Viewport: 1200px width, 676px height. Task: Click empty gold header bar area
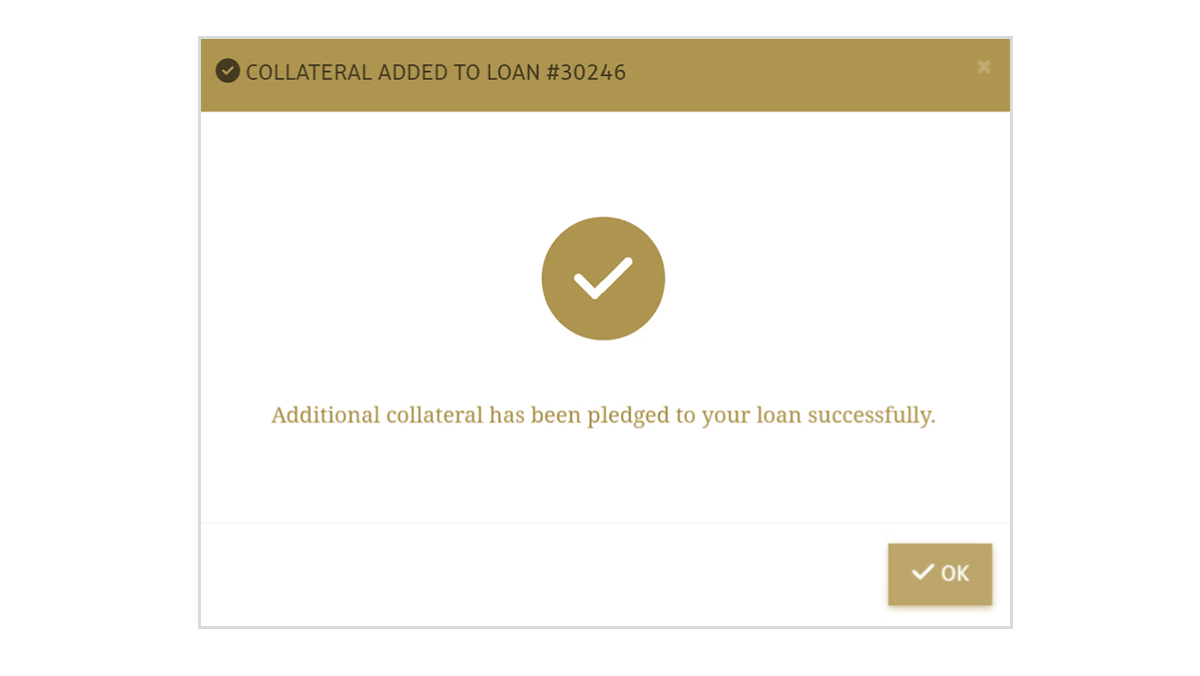pyautogui.click(x=800, y=75)
